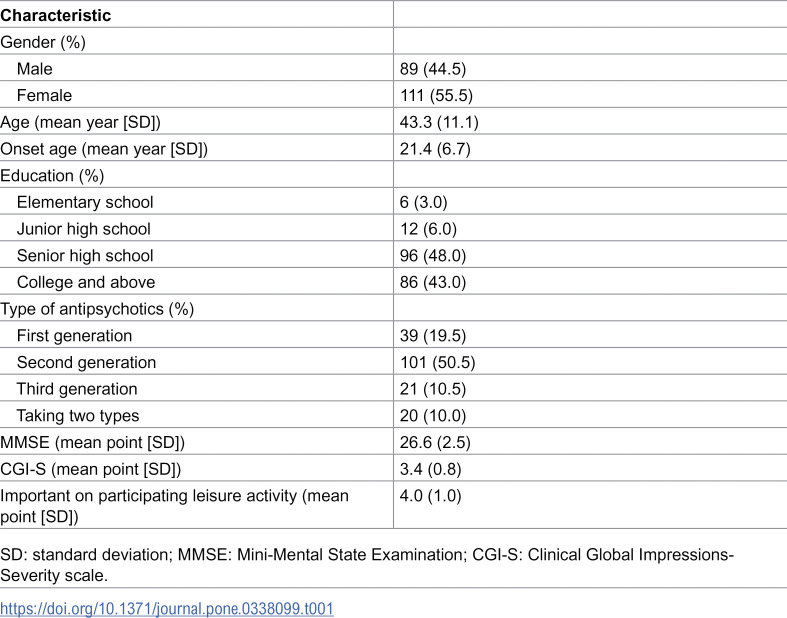The height and width of the screenshot is (618, 787).
Task: Select the Age (mean year [SD]) row
Action: pos(394,122)
